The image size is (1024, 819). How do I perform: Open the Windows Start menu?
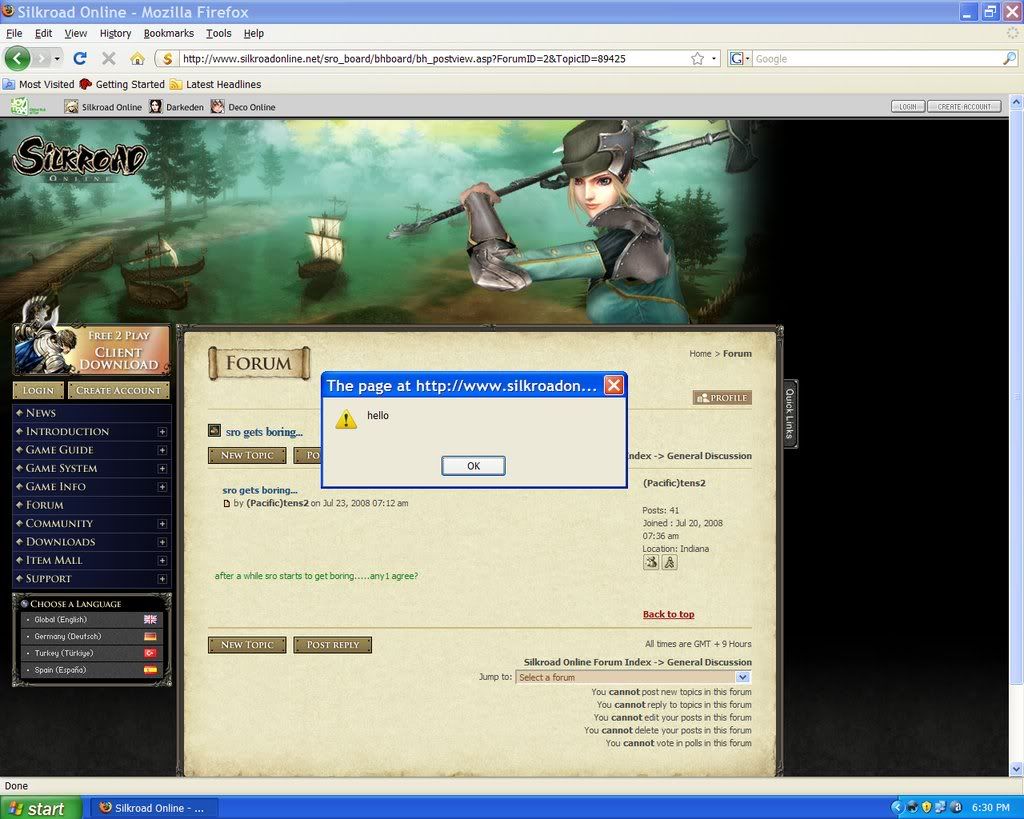[x=41, y=808]
